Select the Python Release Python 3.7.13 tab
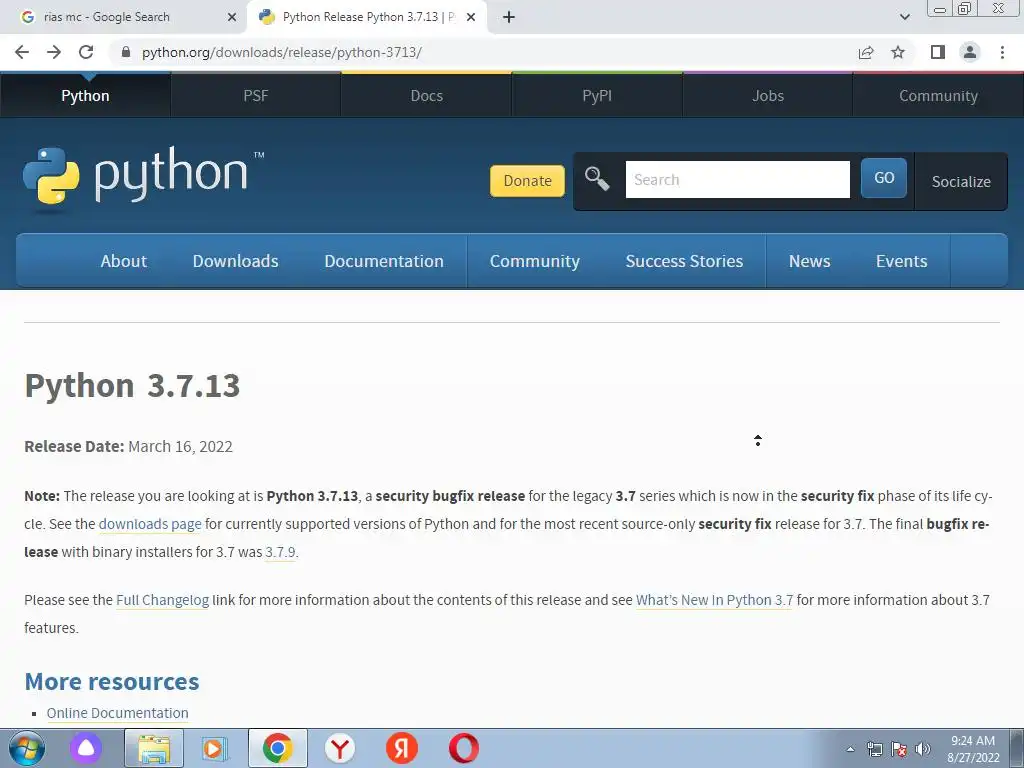Image resolution: width=1024 pixels, height=768 pixels. [x=366, y=17]
